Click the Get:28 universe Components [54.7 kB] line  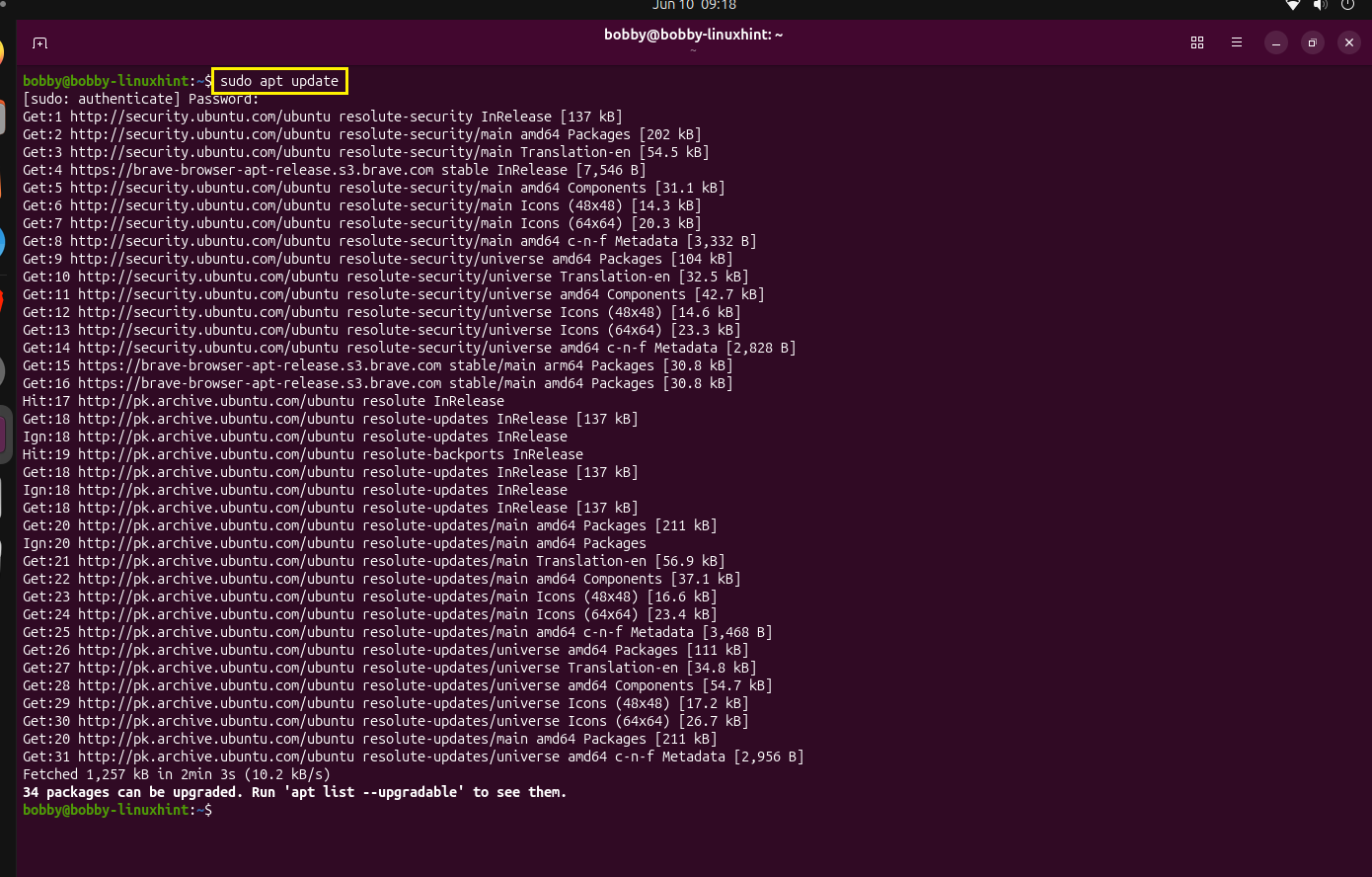coord(398,685)
